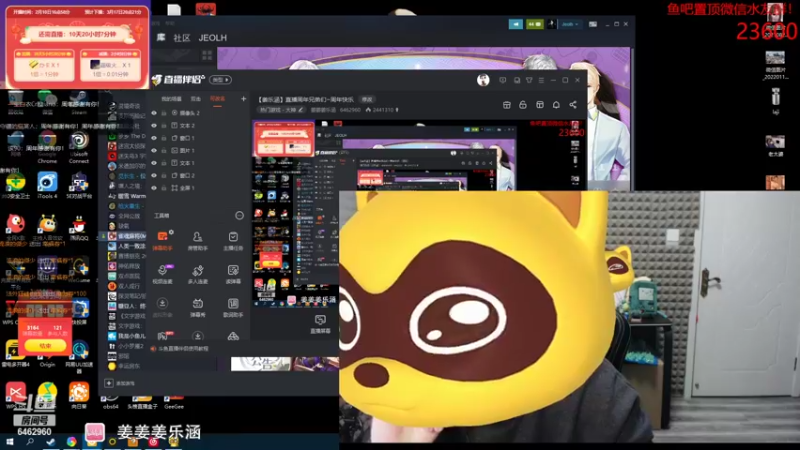The image size is (800, 450).
Task: Open the 歌词助手 tool
Action: click(233, 308)
